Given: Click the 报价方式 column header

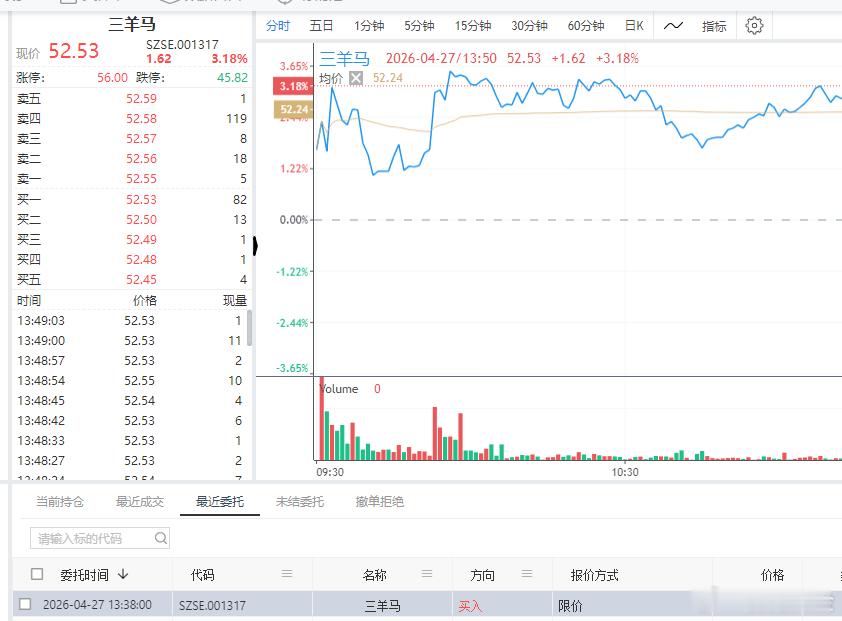Looking at the screenshot, I should pos(594,575).
